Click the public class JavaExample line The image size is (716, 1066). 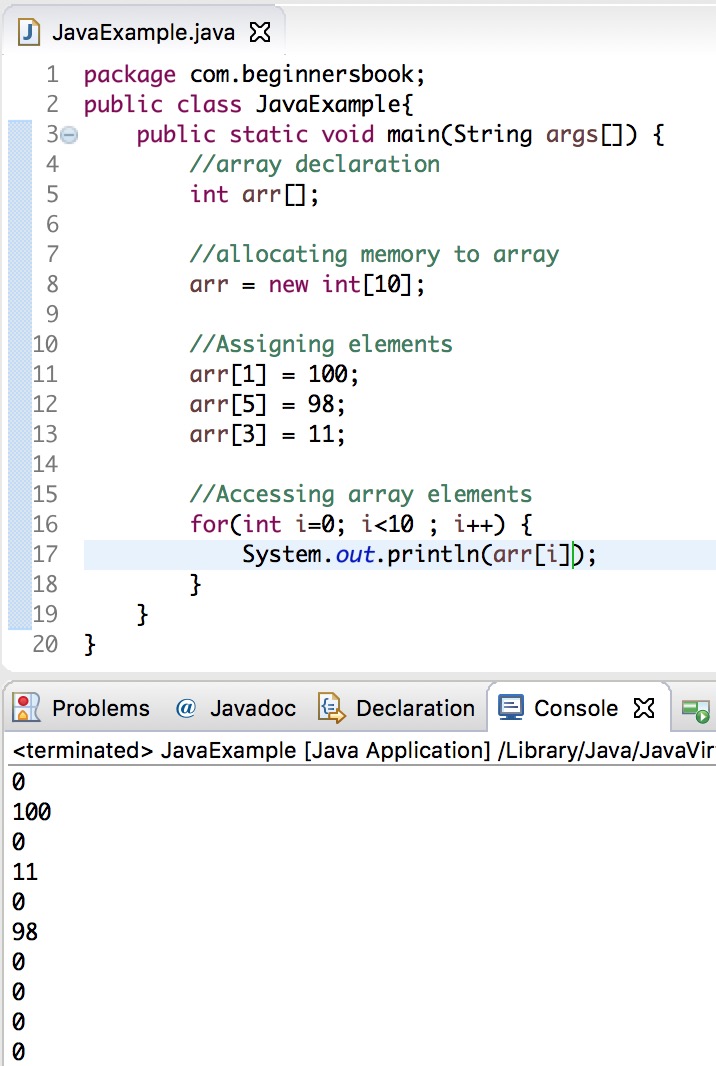tap(248, 104)
